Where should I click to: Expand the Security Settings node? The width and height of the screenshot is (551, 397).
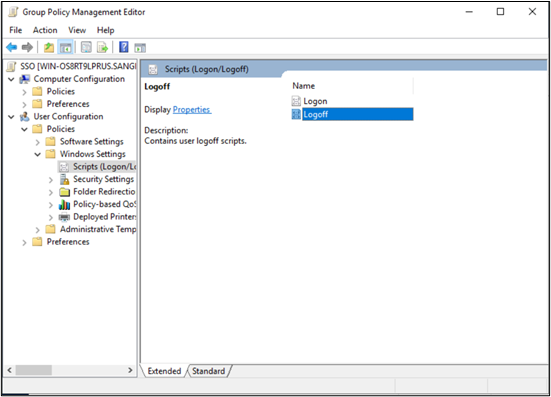point(51,180)
